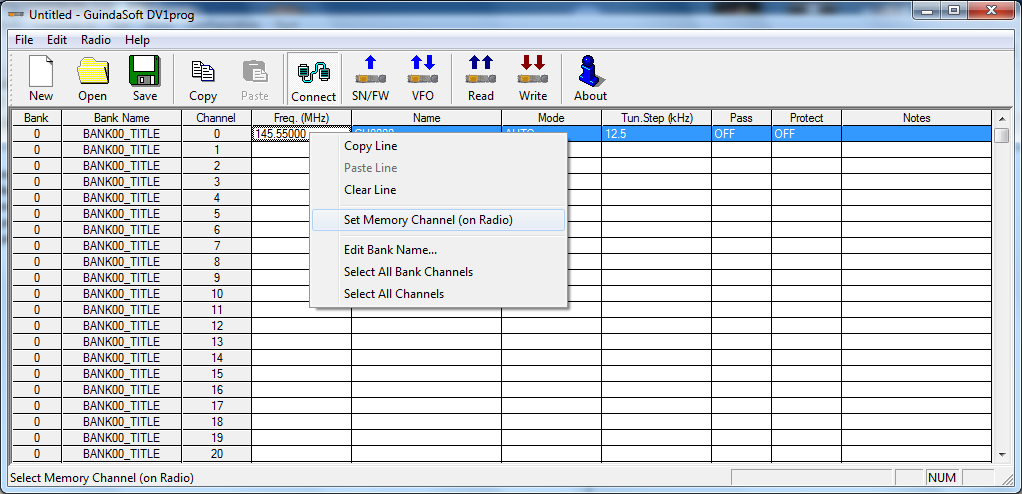Screen dimensions: 1022x494
Task: Click BANK00_TITLE in channel 18 row
Action: [121, 421]
